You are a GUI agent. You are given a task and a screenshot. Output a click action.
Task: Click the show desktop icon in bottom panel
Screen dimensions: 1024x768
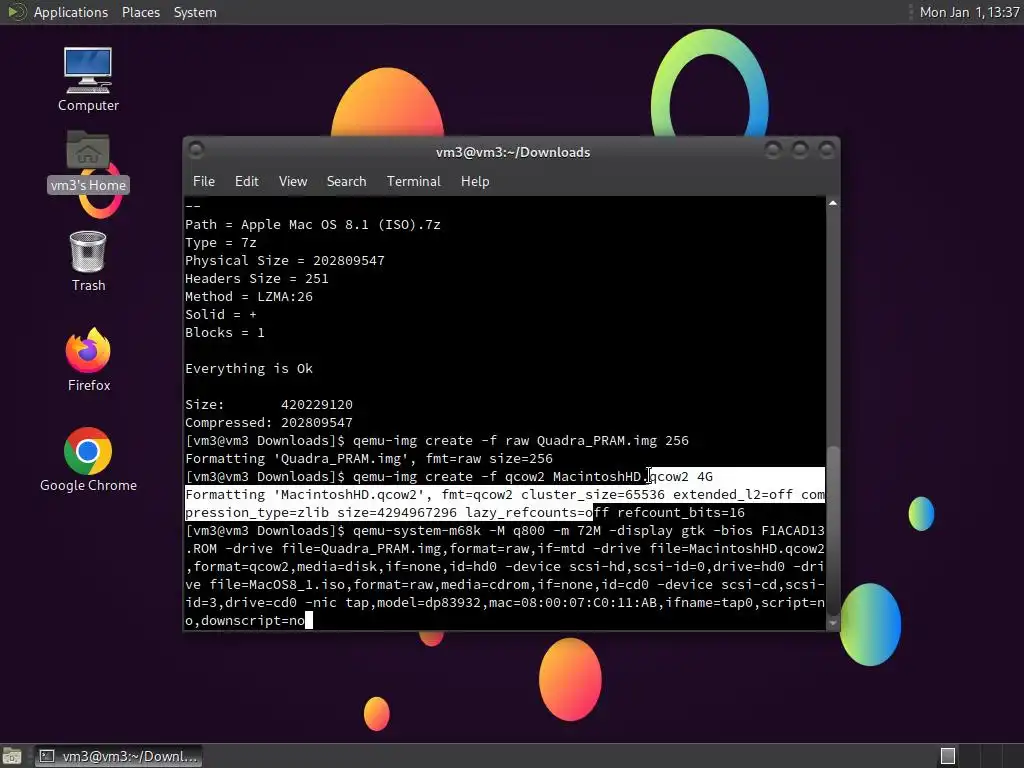[x=12, y=756]
